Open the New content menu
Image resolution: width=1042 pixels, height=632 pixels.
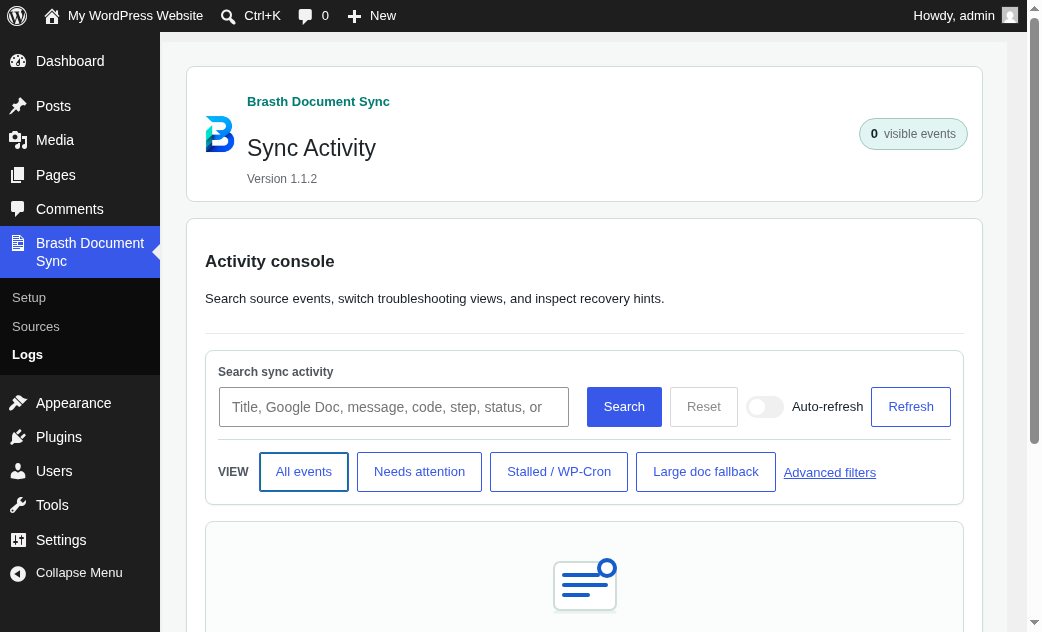click(371, 16)
